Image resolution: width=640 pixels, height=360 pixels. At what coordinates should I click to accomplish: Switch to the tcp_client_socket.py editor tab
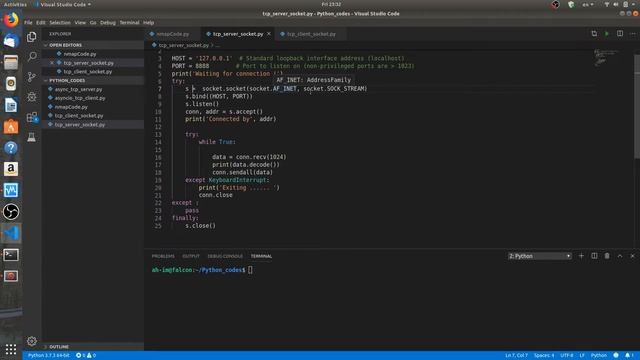click(x=311, y=34)
